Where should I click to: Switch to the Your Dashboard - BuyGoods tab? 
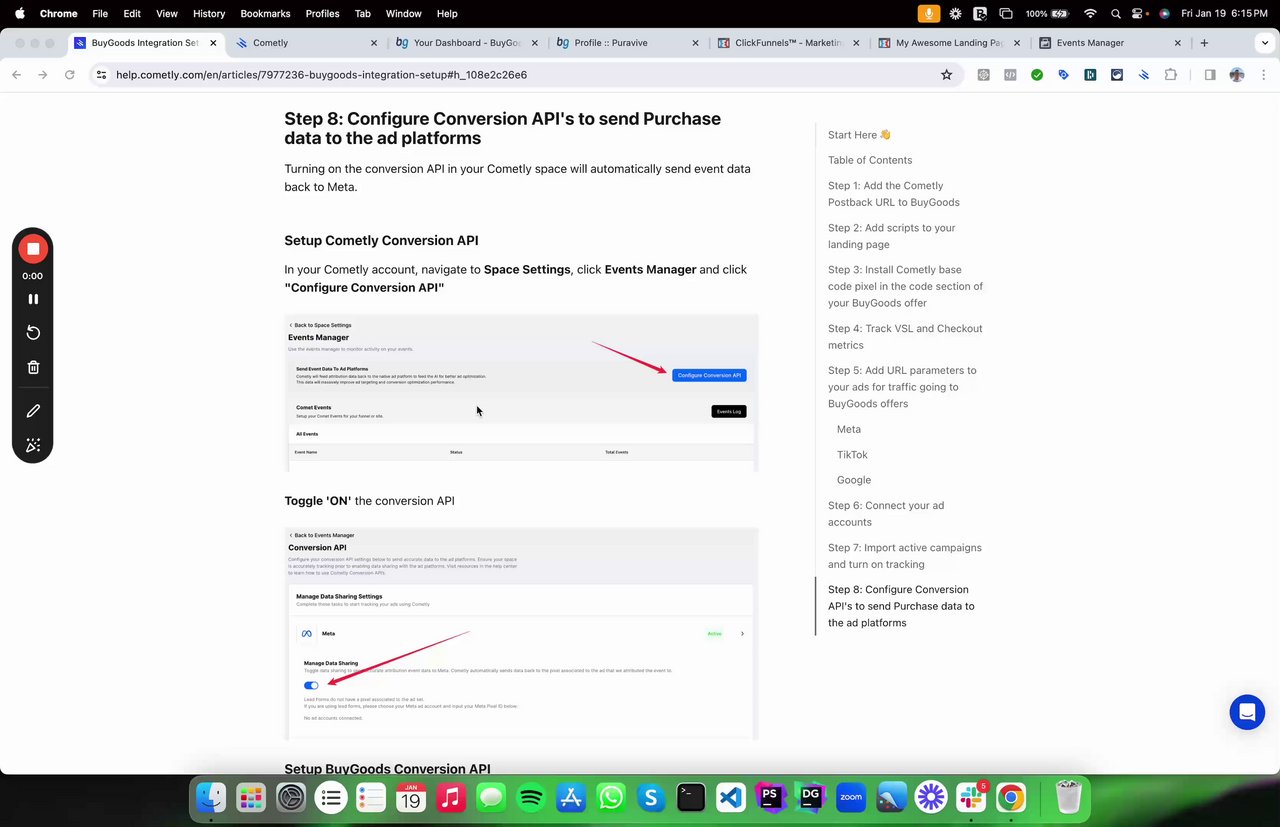(468, 43)
